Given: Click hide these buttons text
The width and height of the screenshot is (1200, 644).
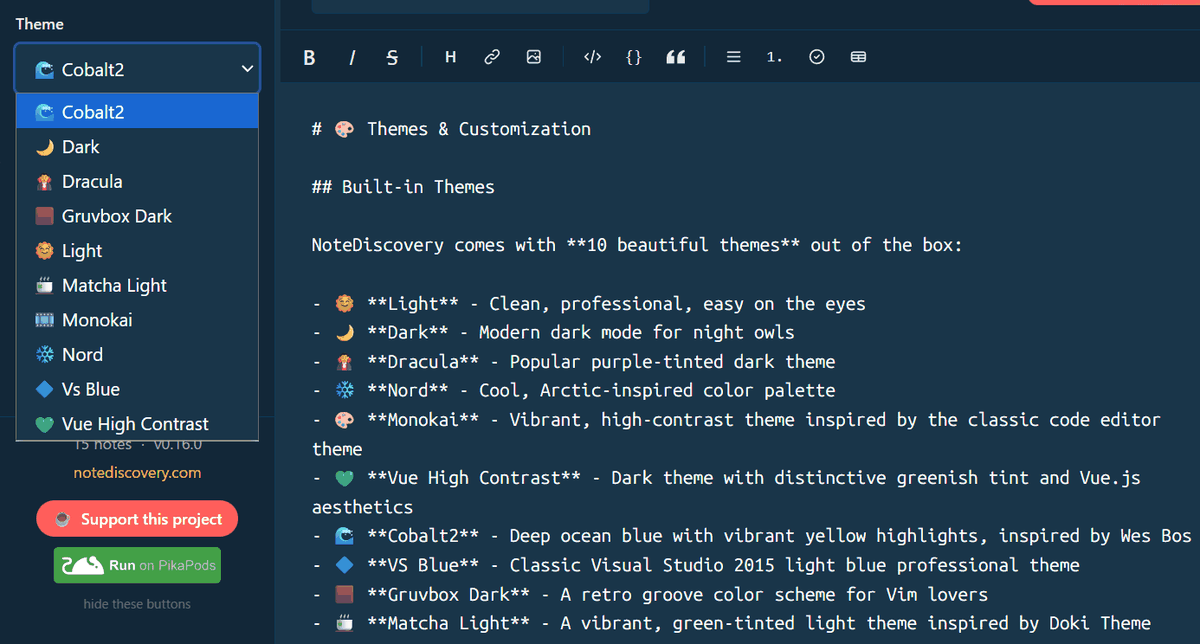Looking at the screenshot, I should pyautogui.click(x=137, y=604).
